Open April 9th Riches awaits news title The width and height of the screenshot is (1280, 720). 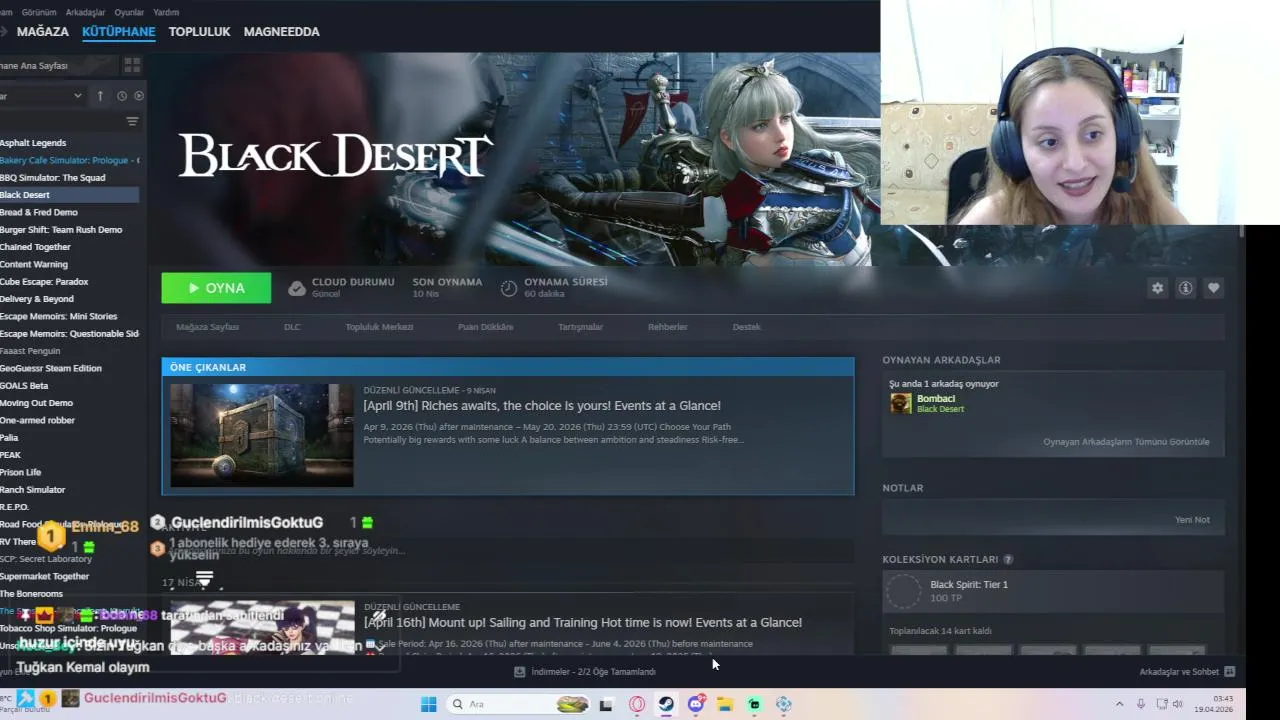542,406
